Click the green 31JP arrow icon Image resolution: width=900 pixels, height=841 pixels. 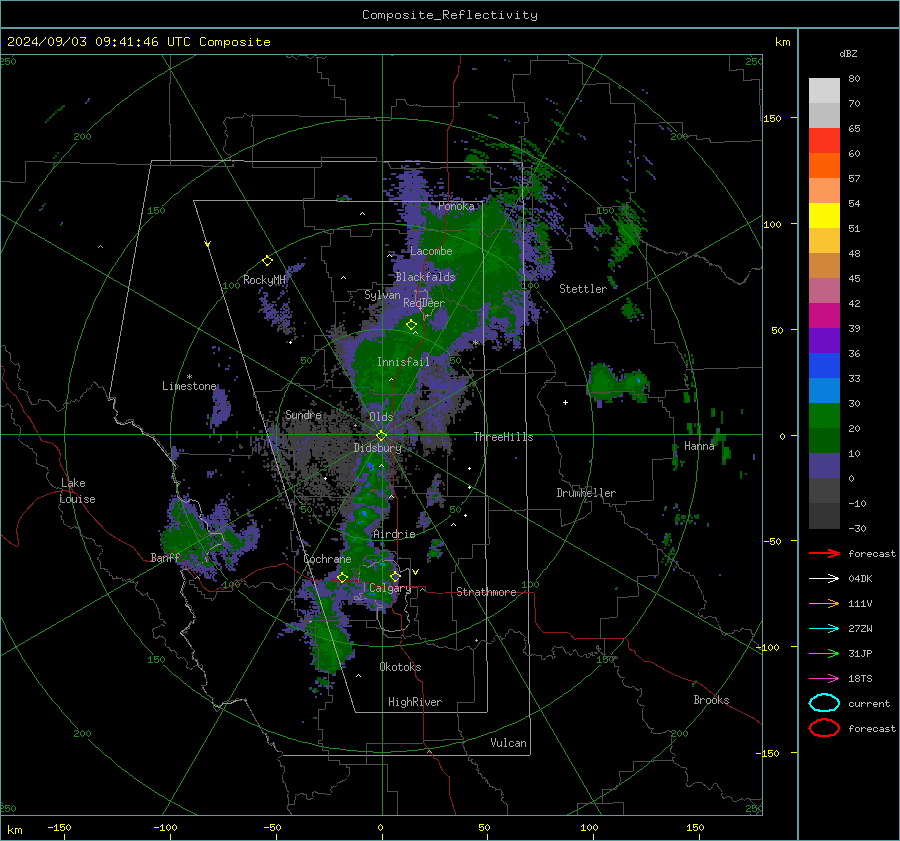click(x=824, y=653)
